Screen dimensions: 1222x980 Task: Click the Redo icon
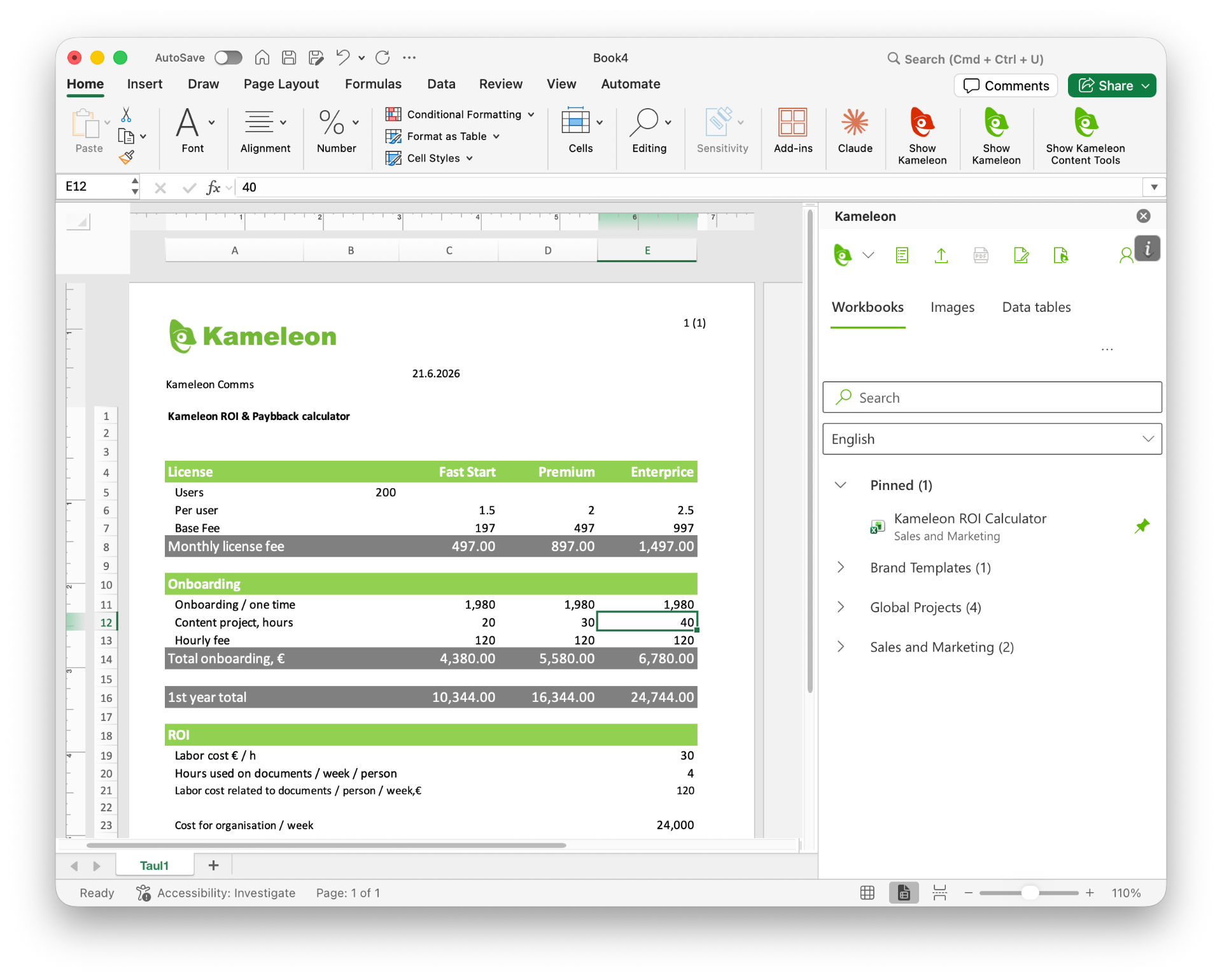pyautogui.click(x=383, y=58)
